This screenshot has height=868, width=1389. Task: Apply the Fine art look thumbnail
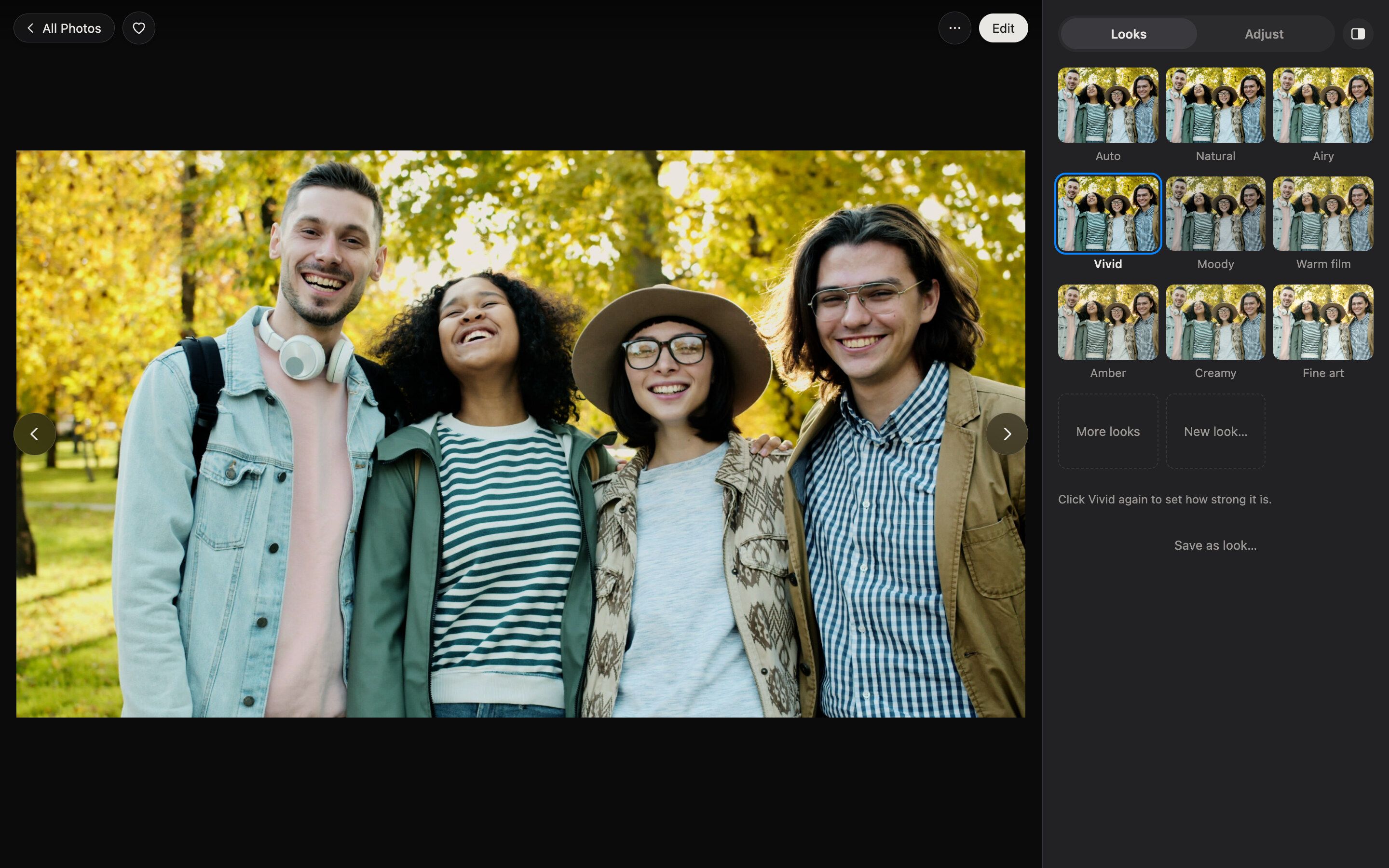click(1323, 322)
